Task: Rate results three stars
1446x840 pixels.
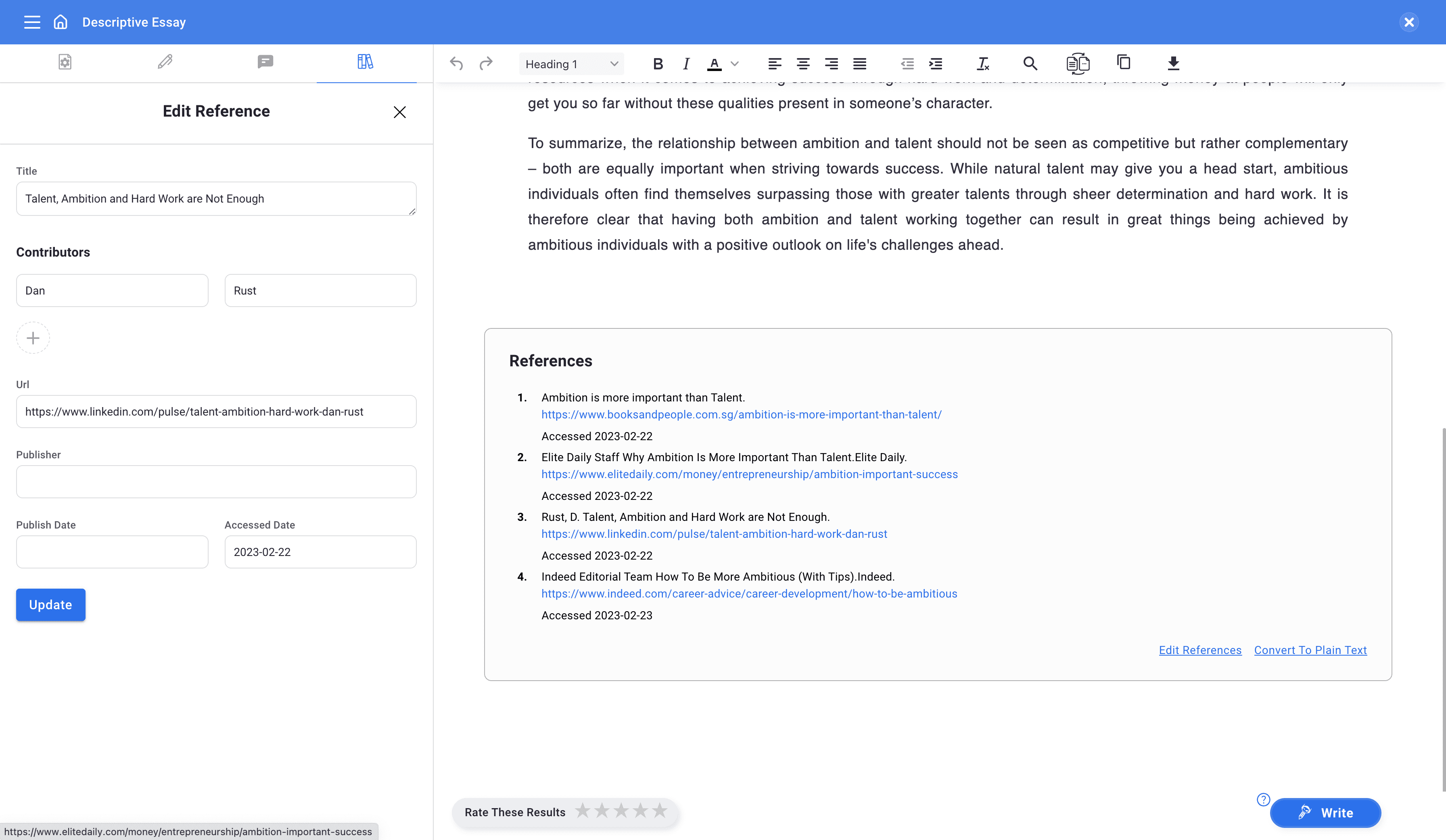Action: pyautogui.click(x=621, y=811)
